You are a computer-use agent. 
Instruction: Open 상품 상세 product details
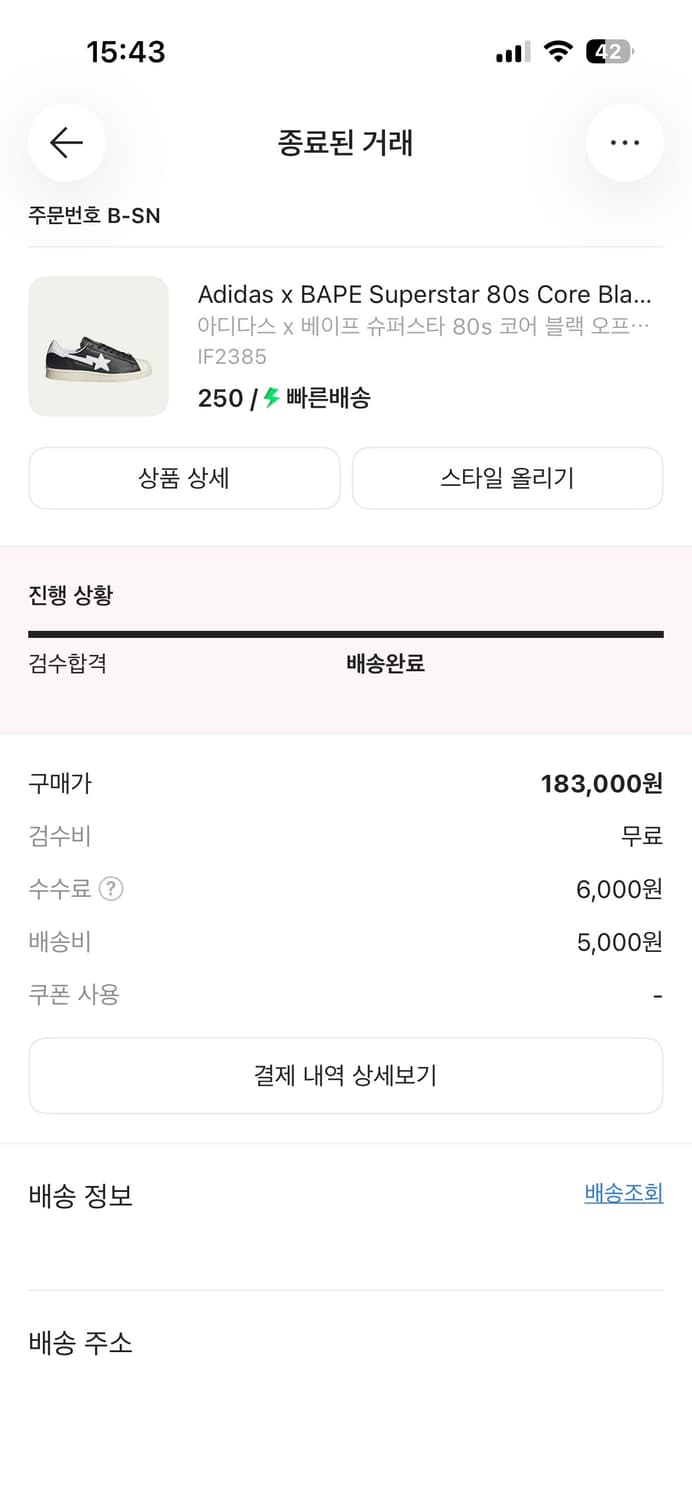[x=184, y=478]
